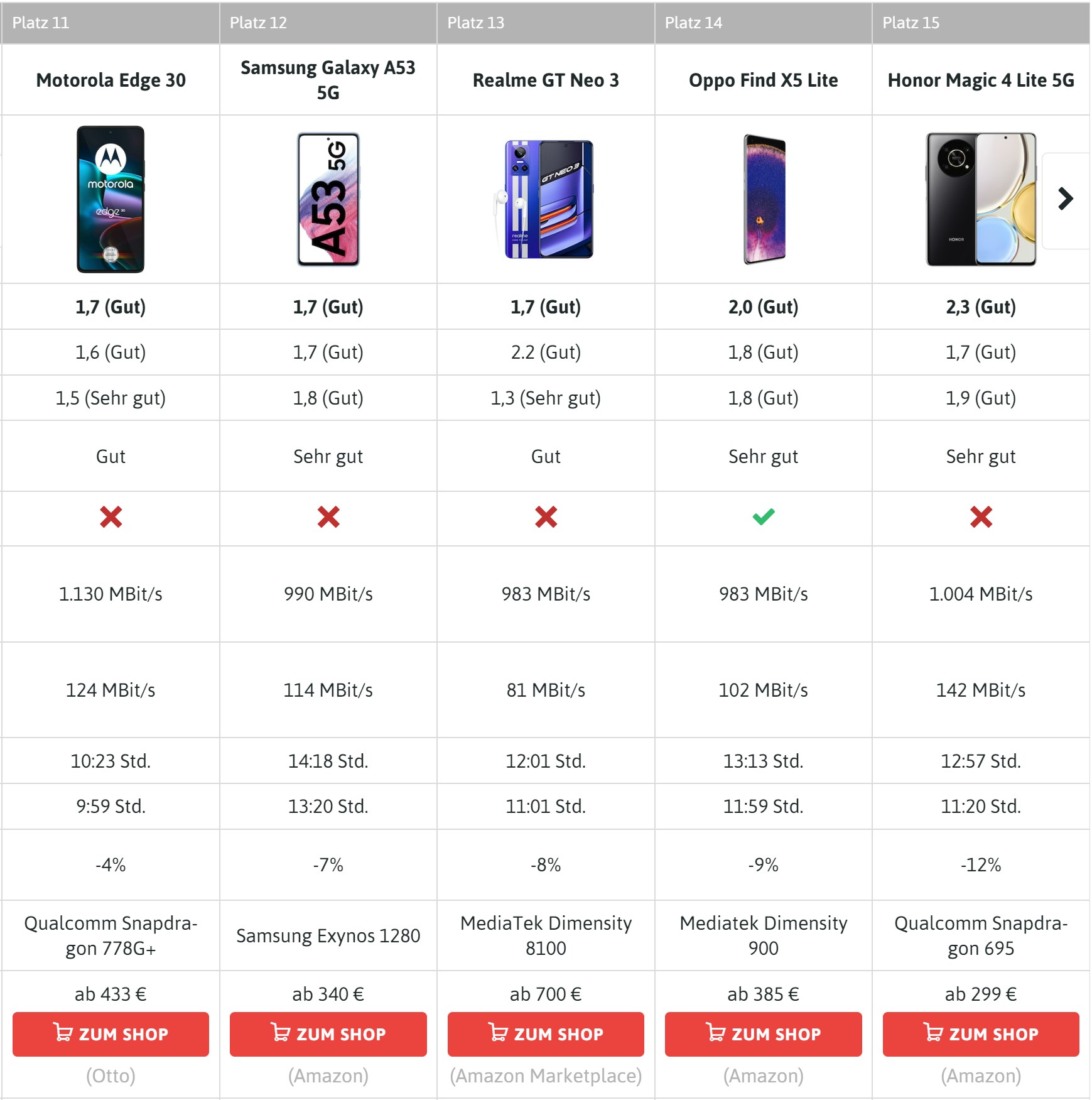
Task: Click the red X mark under Motorola Edge 30
Action: coord(110,518)
